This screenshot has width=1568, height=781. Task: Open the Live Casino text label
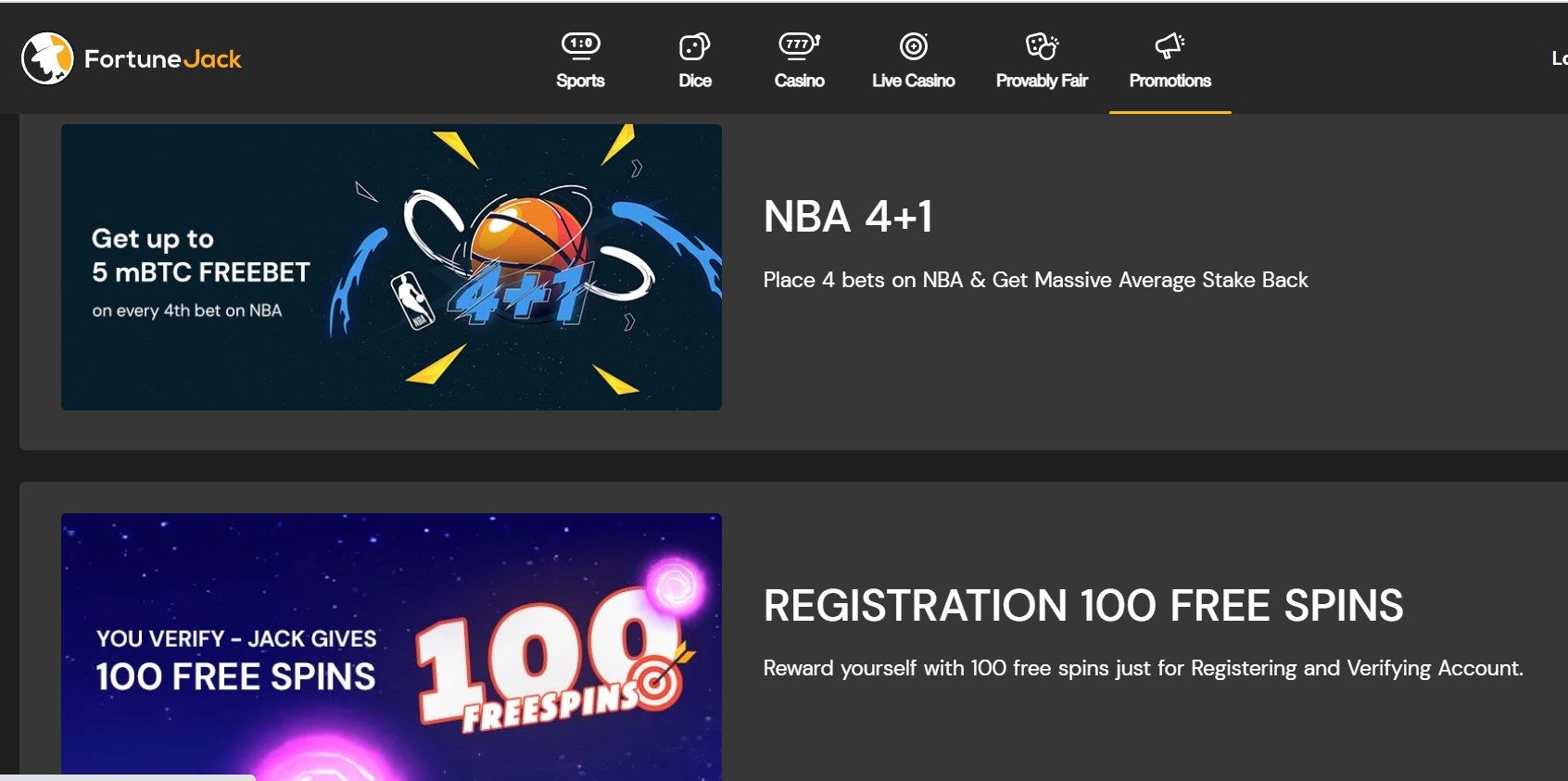[913, 82]
